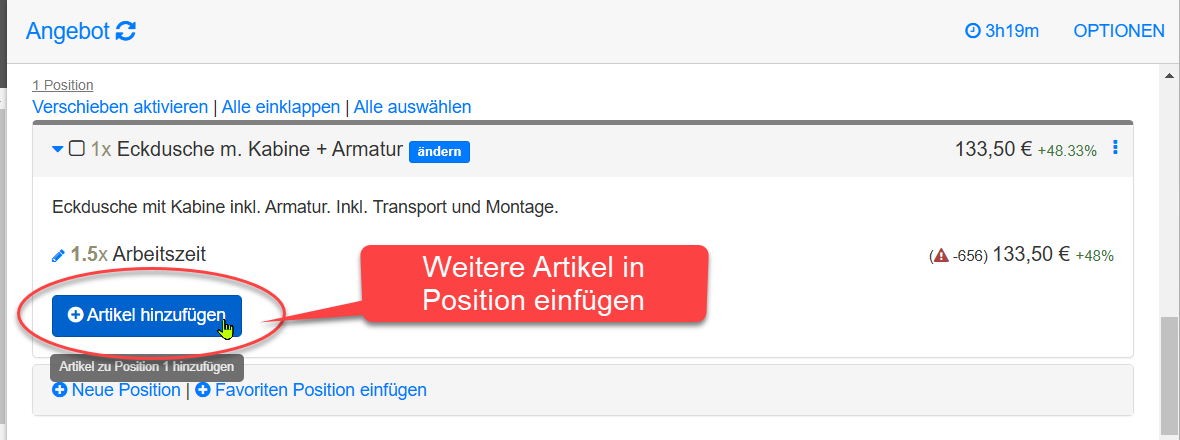Click the blue ändern button

click(x=439, y=151)
